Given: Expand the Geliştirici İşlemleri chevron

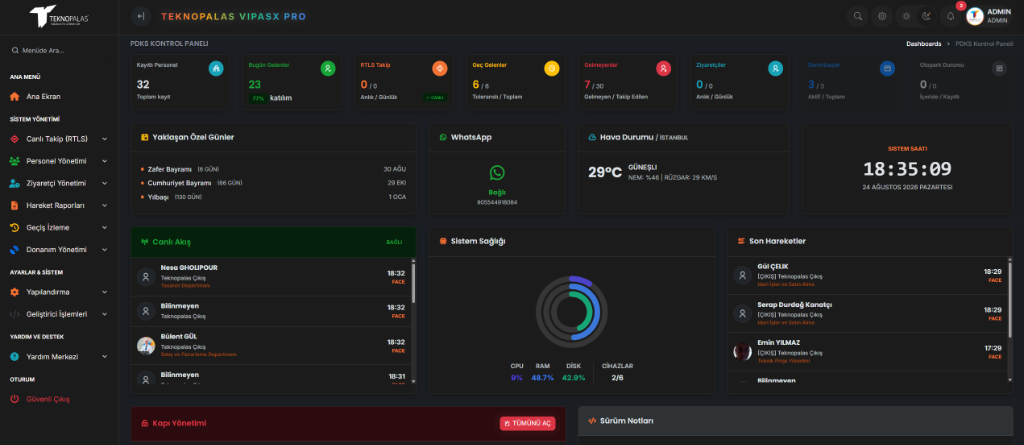Looking at the screenshot, I should (104, 314).
